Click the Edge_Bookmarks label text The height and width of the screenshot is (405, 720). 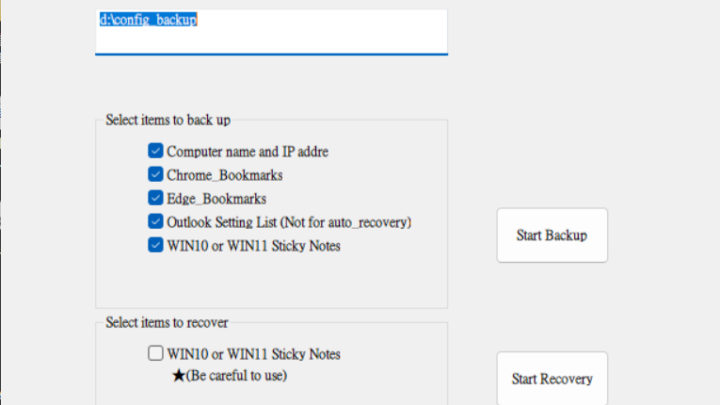[x=216, y=198]
